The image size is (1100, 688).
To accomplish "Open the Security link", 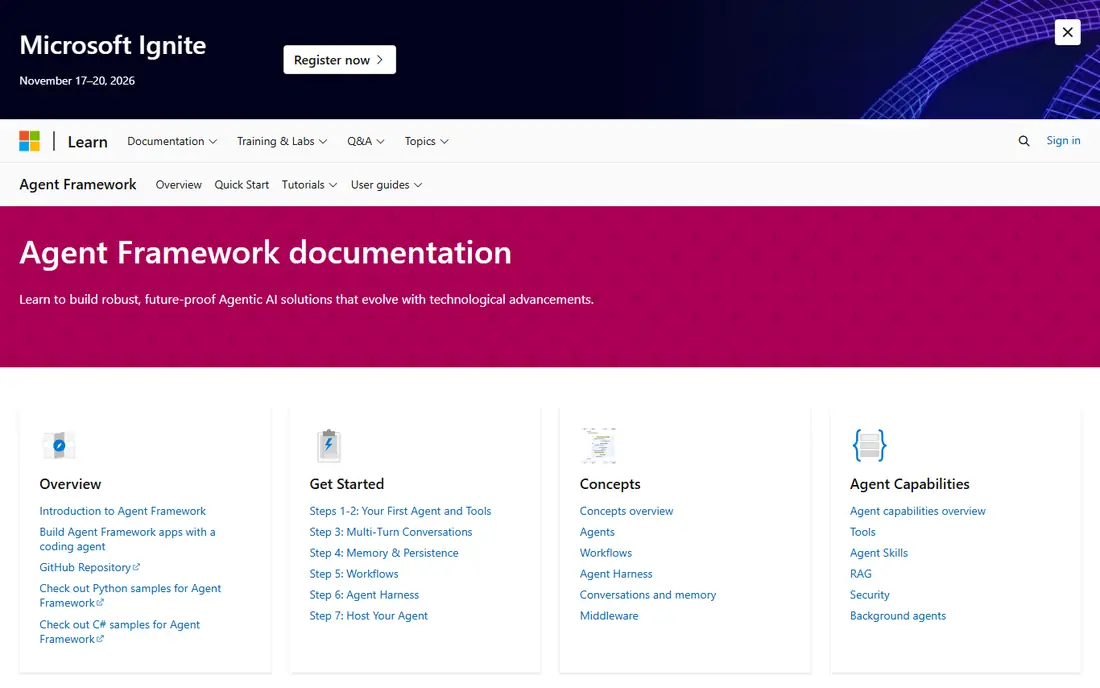I will click(x=869, y=595).
